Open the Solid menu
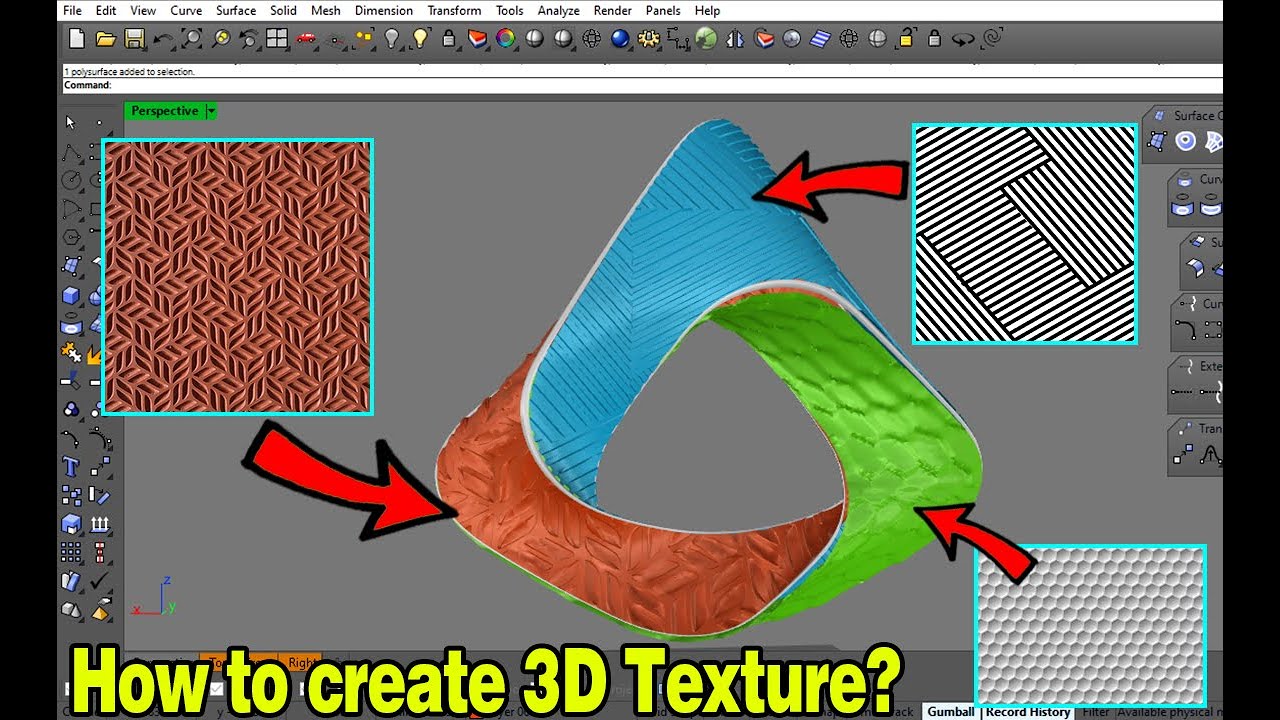Screen dimensions: 1280x720 283,10
